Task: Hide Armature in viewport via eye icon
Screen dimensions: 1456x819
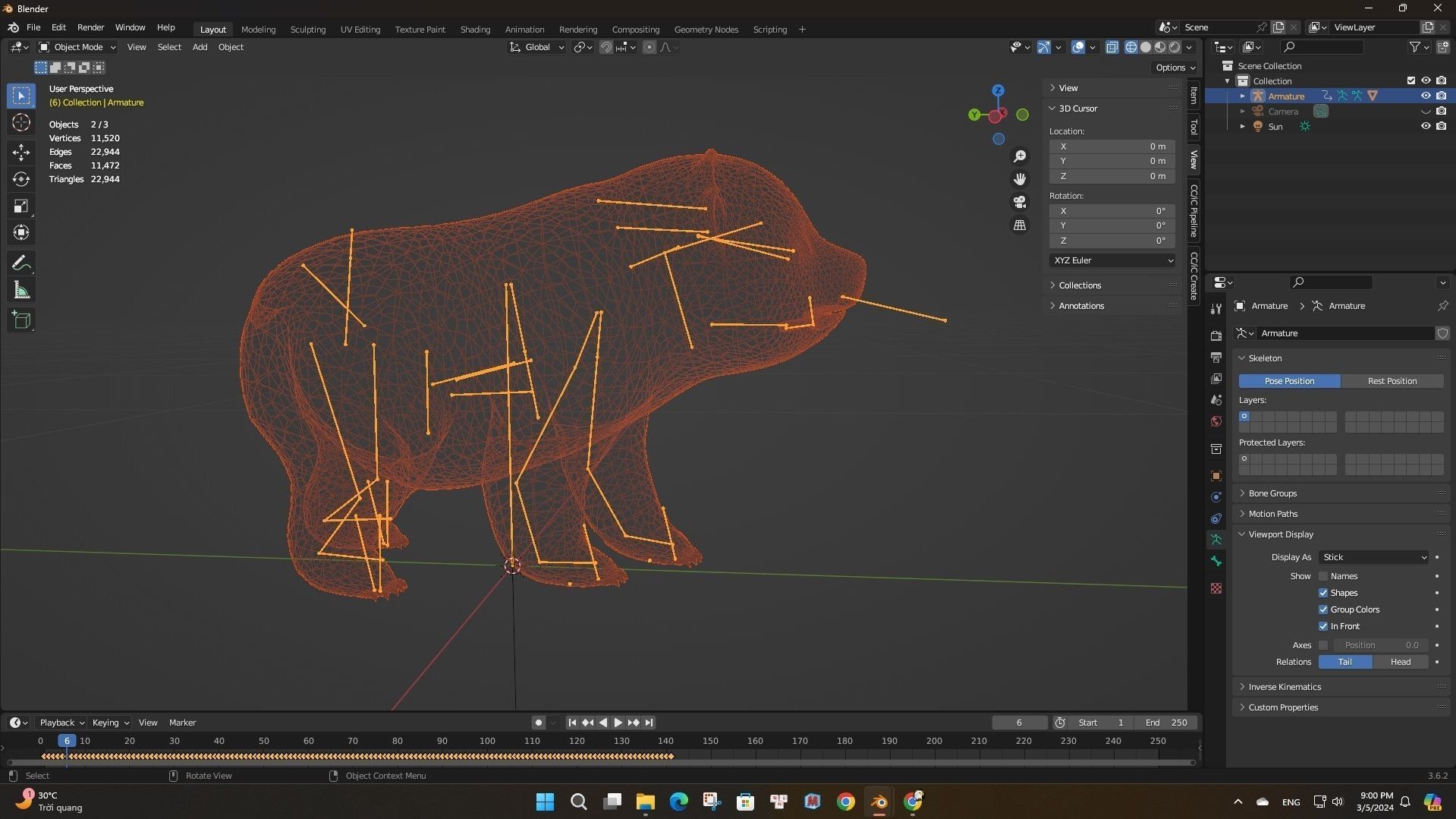Action: [x=1426, y=96]
